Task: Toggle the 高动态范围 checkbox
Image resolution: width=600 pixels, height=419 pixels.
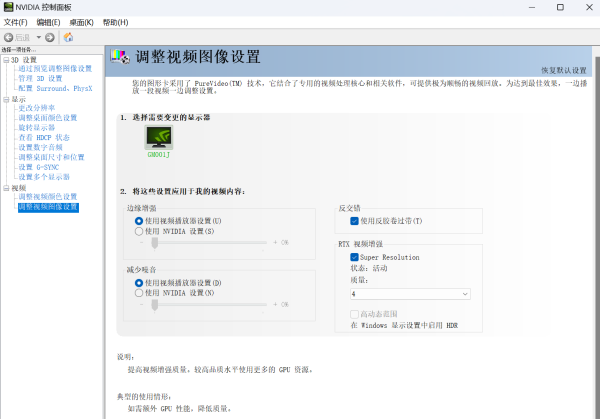Action: [x=354, y=314]
